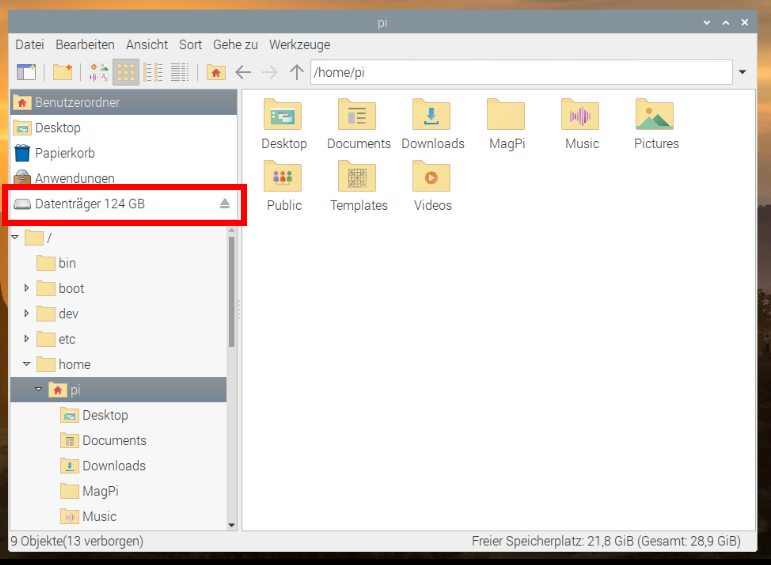Expand the etc folder node
The image size is (771, 565).
pos(27,339)
